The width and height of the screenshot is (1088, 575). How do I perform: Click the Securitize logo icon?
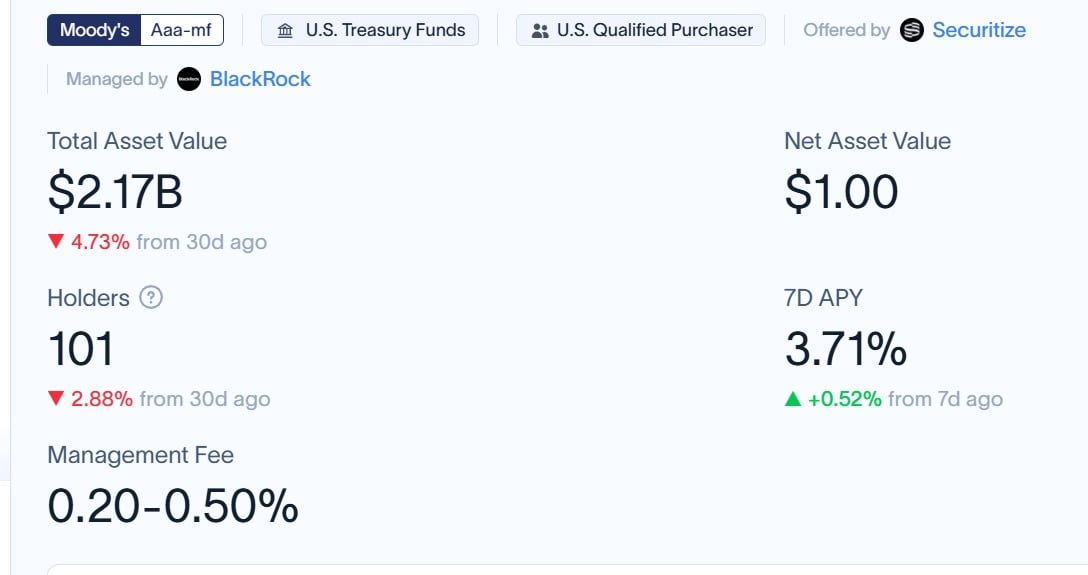coord(912,30)
